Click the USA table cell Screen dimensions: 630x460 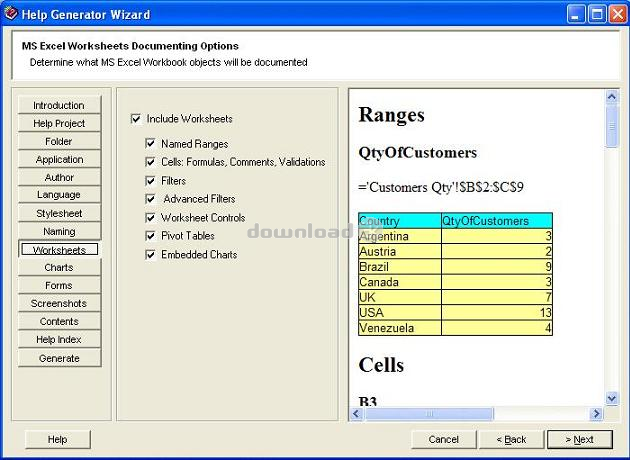[x=400, y=313]
